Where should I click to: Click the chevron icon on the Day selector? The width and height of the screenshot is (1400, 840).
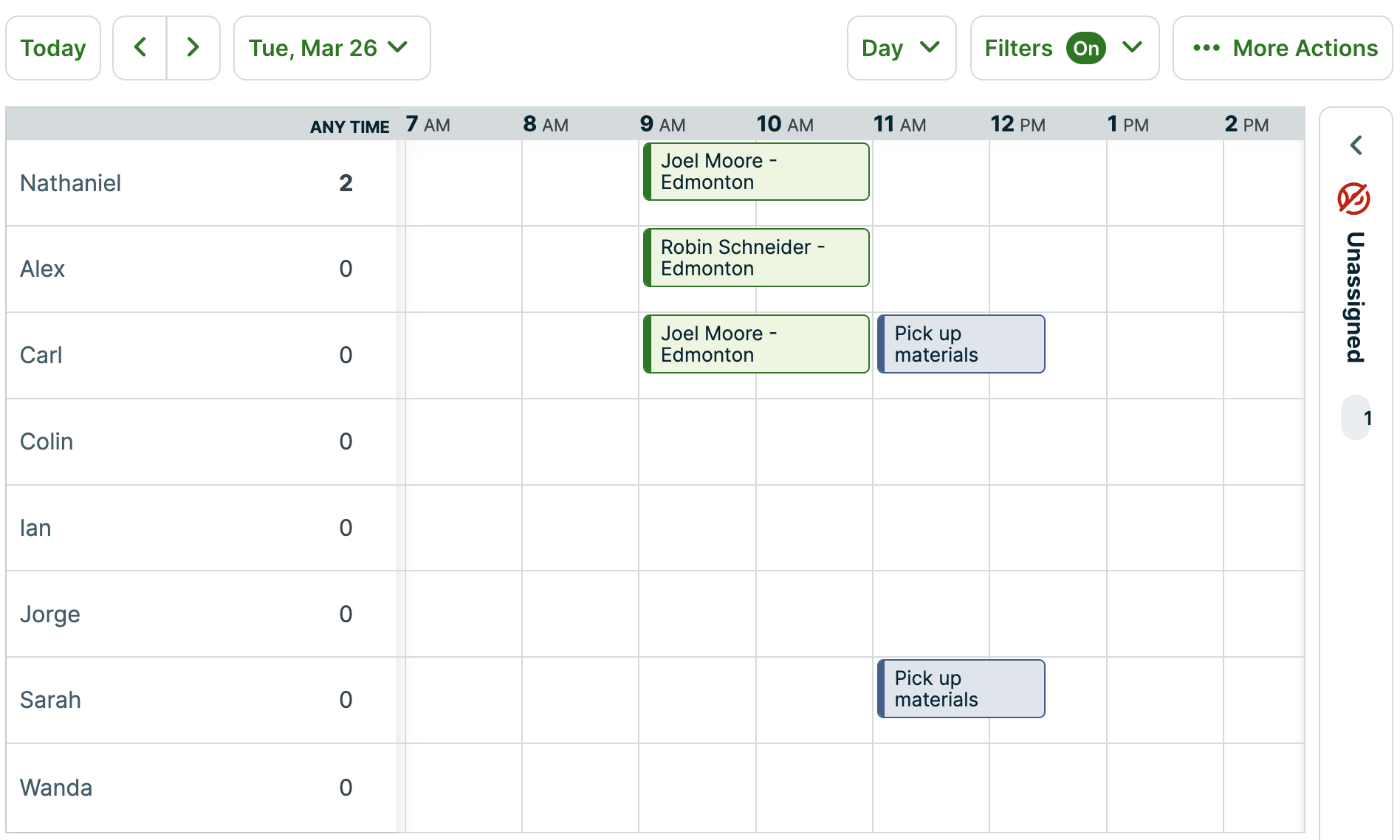coord(931,48)
